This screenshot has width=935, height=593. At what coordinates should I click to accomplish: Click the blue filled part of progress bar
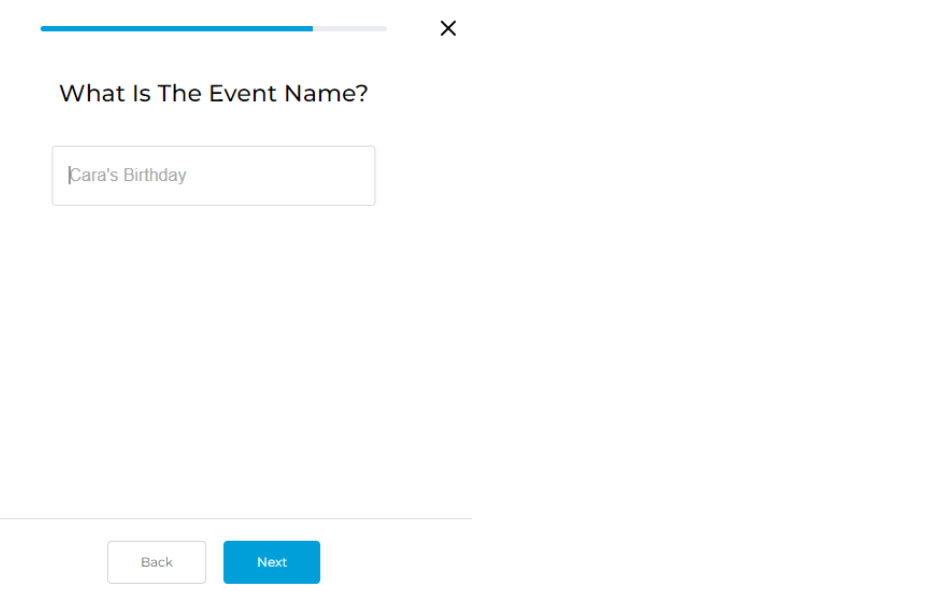click(x=176, y=29)
